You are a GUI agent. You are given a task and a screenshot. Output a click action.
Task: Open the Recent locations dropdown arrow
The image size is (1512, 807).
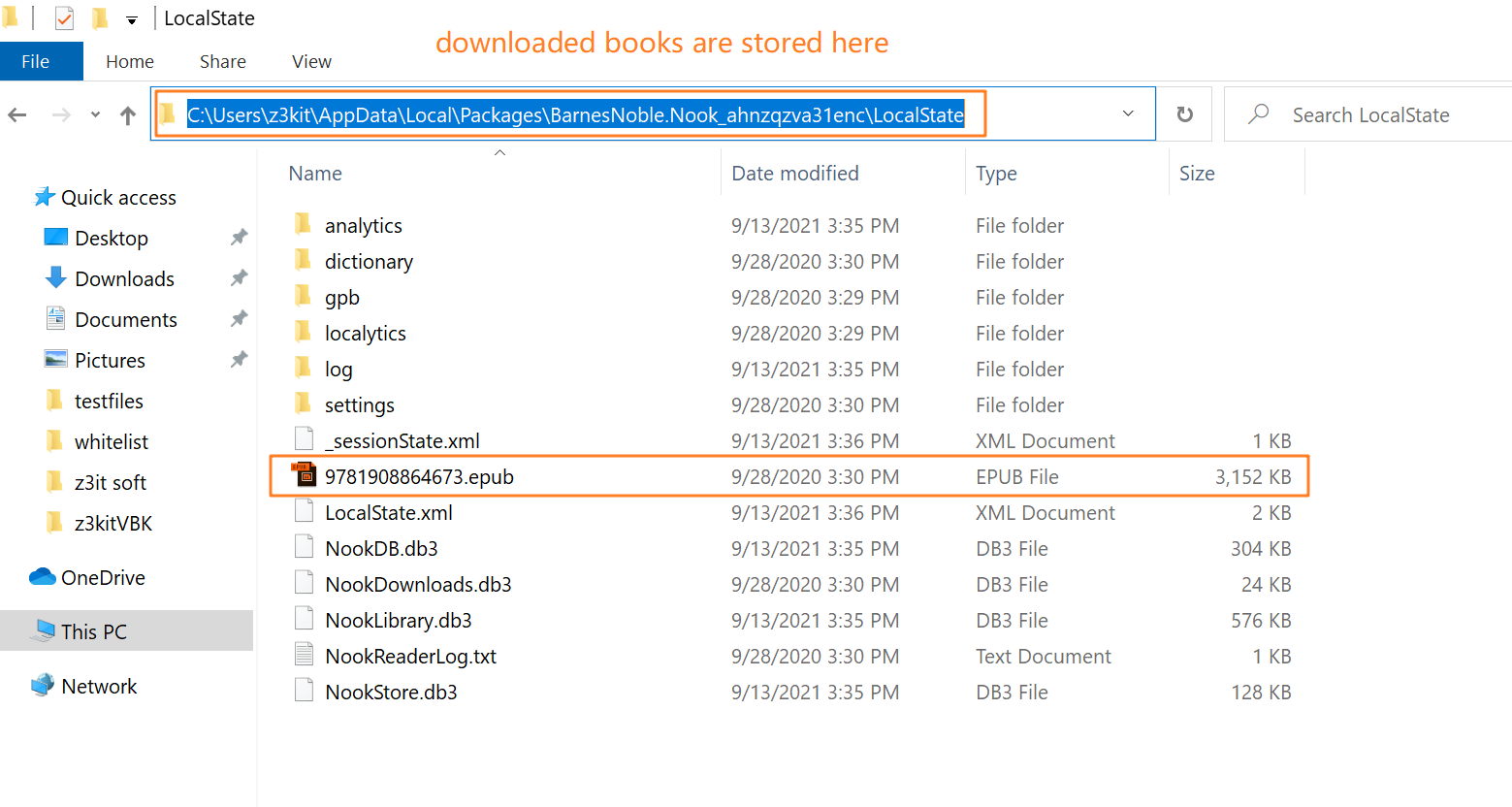95,114
